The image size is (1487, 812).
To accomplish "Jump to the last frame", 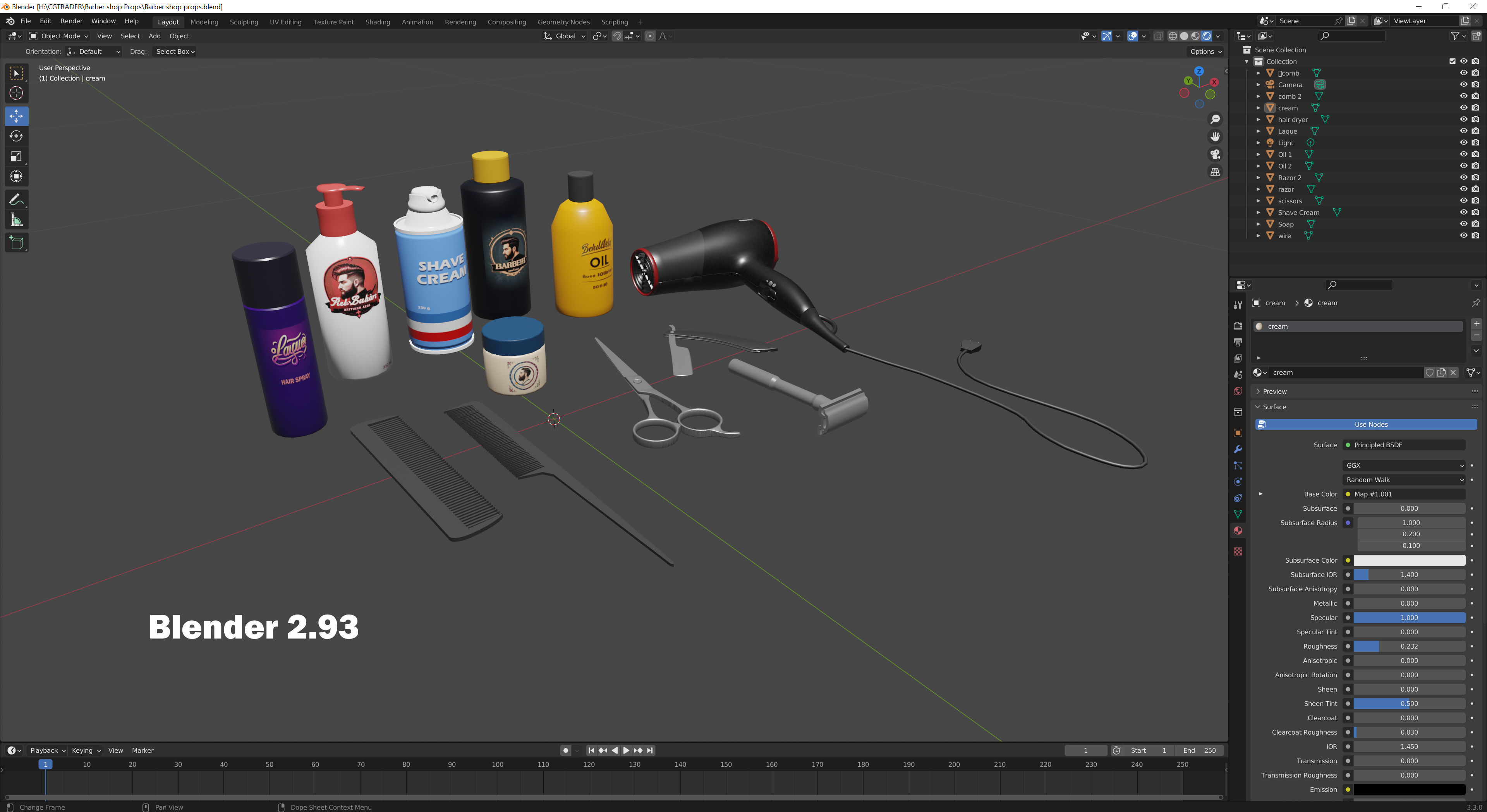I will coord(649,750).
